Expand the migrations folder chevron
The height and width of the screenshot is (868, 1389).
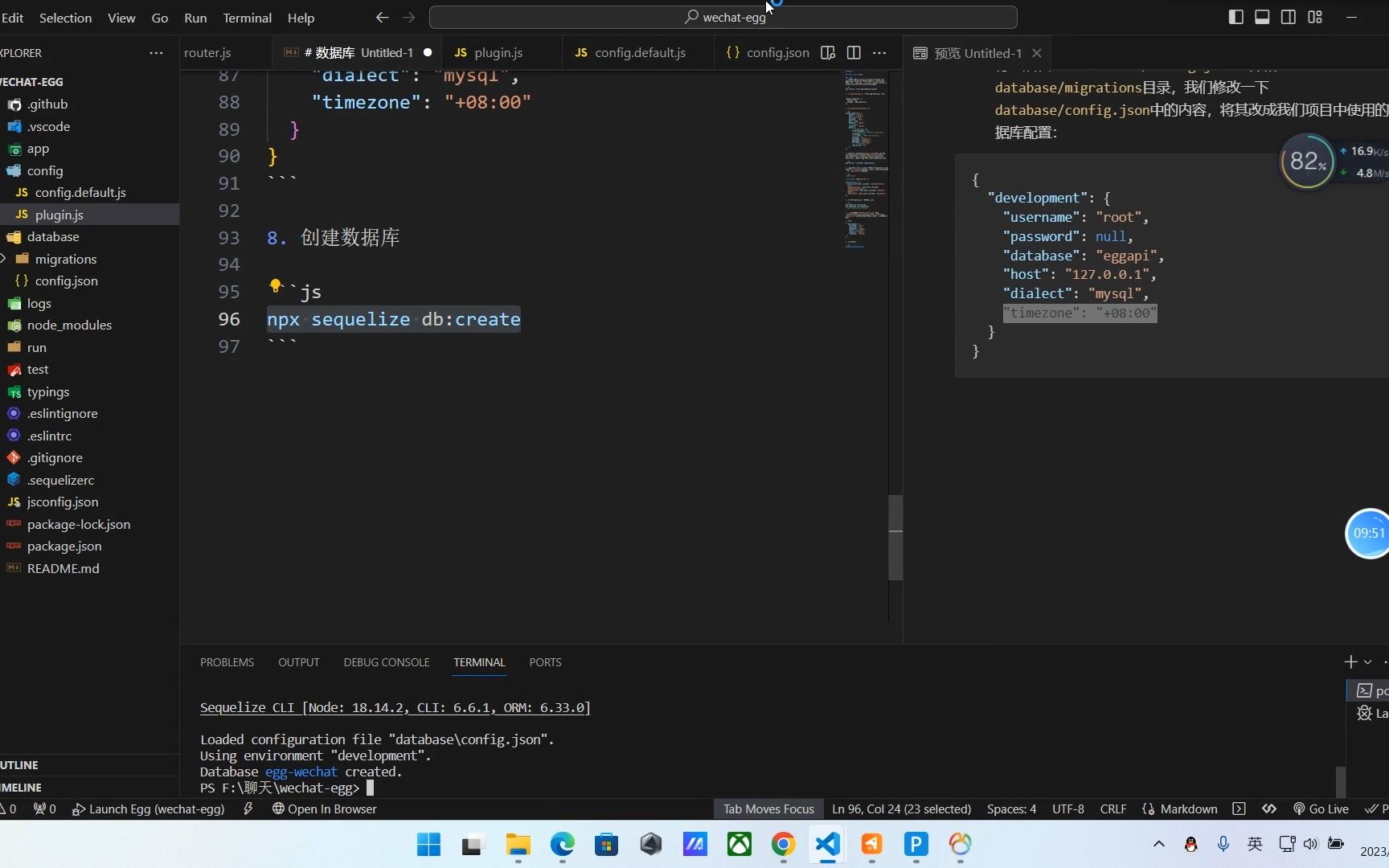[5, 259]
